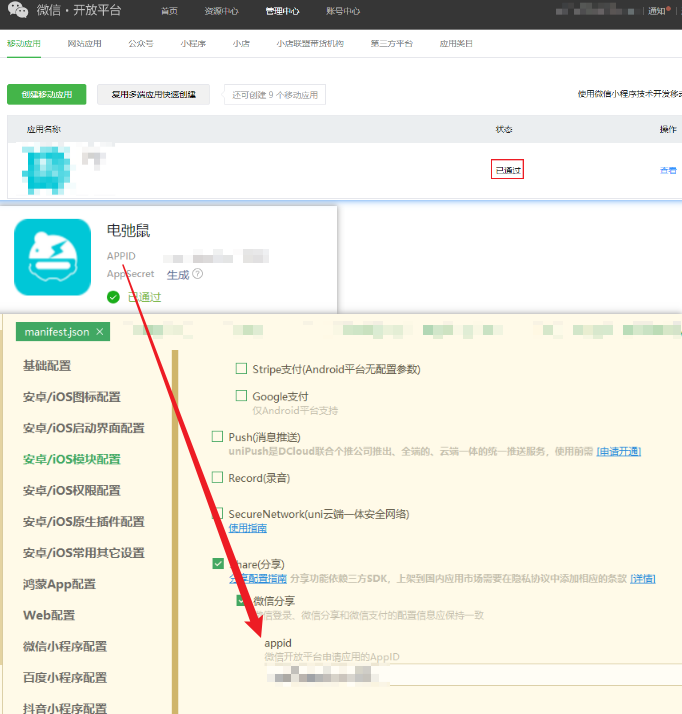This screenshot has height=714, width=682.
Task: Open the 安卓/iOS原生插件配置 section
Action: pyautogui.click(x=84, y=521)
